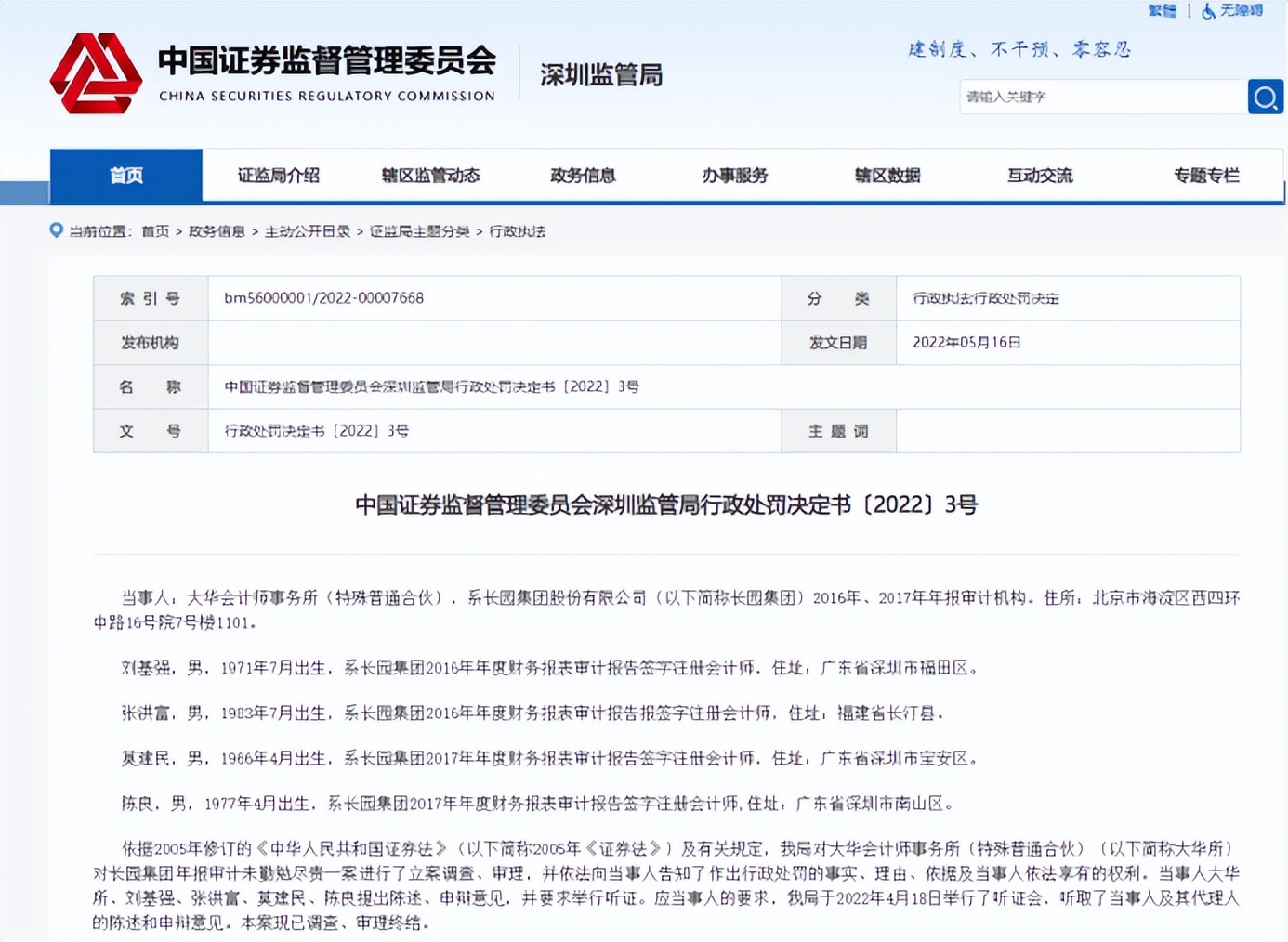Click the paragraph starting 当事人：大华会计师事务所
Image resolution: width=1288 pixels, height=942 pixels.
666,609
